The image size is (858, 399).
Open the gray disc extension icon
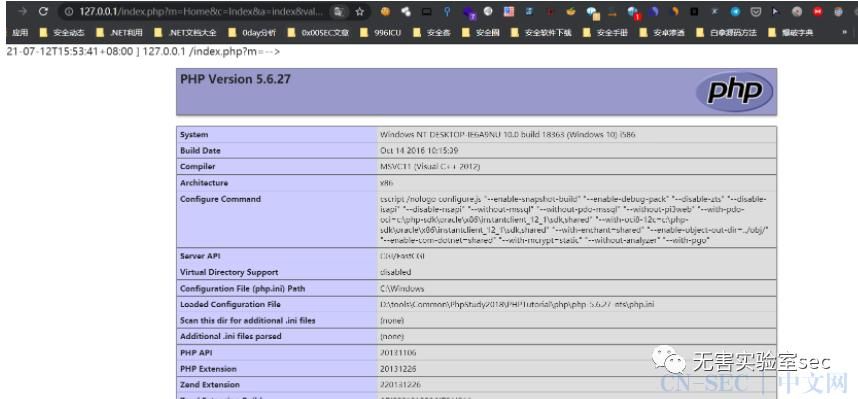pos(797,11)
